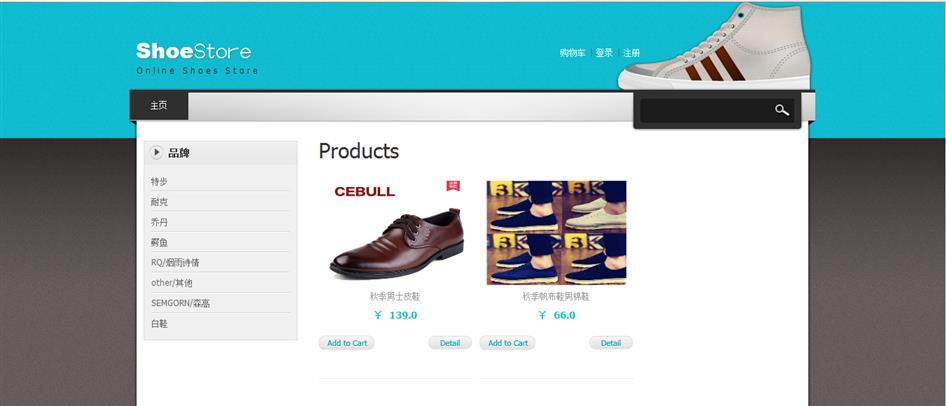Open the 购物车 shopping cart link
946x406 pixels.
pyautogui.click(x=572, y=53)
